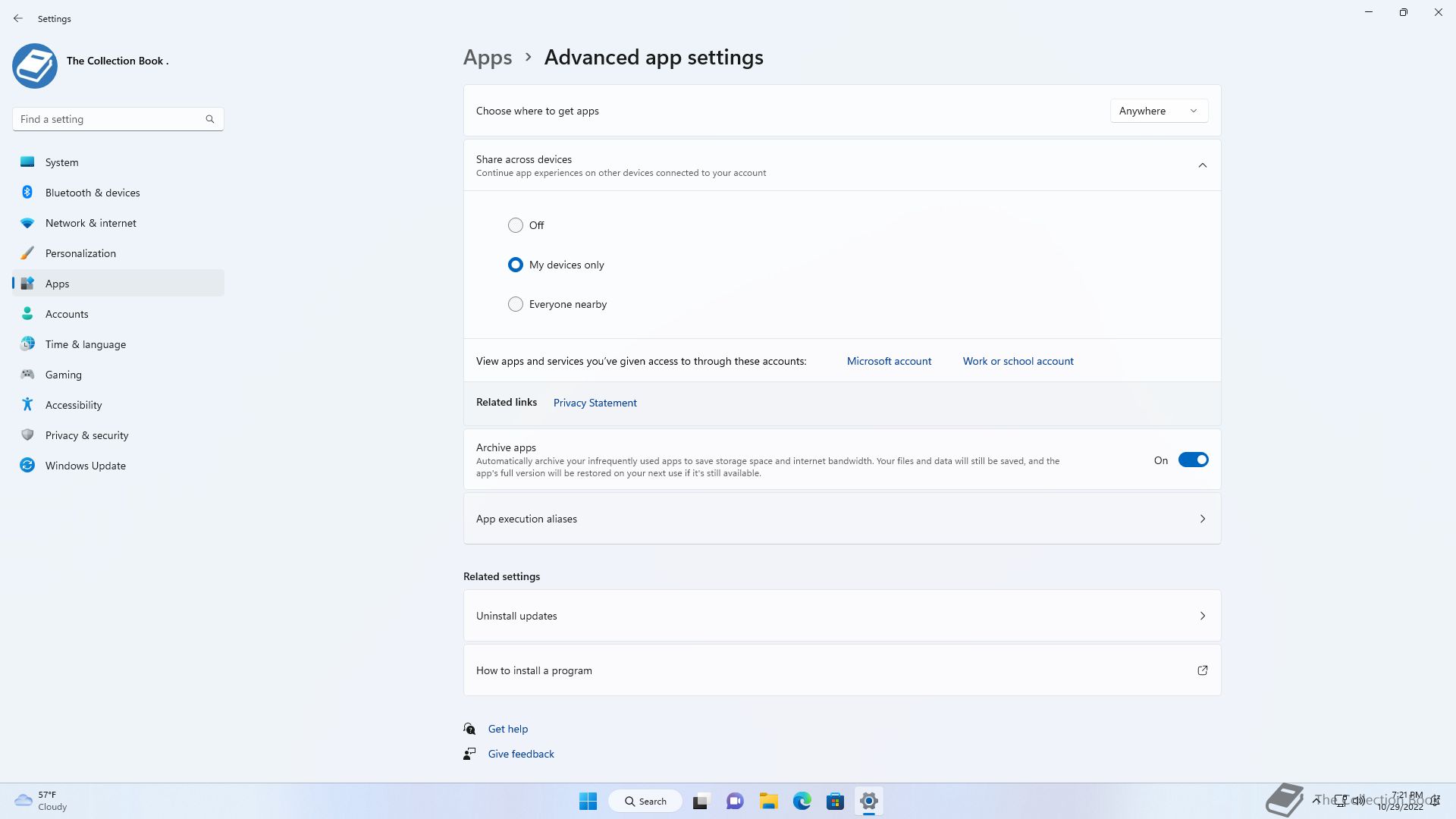1456x819 pixels.
Task: Open the Microsoft account link
Action: (889, 361)
